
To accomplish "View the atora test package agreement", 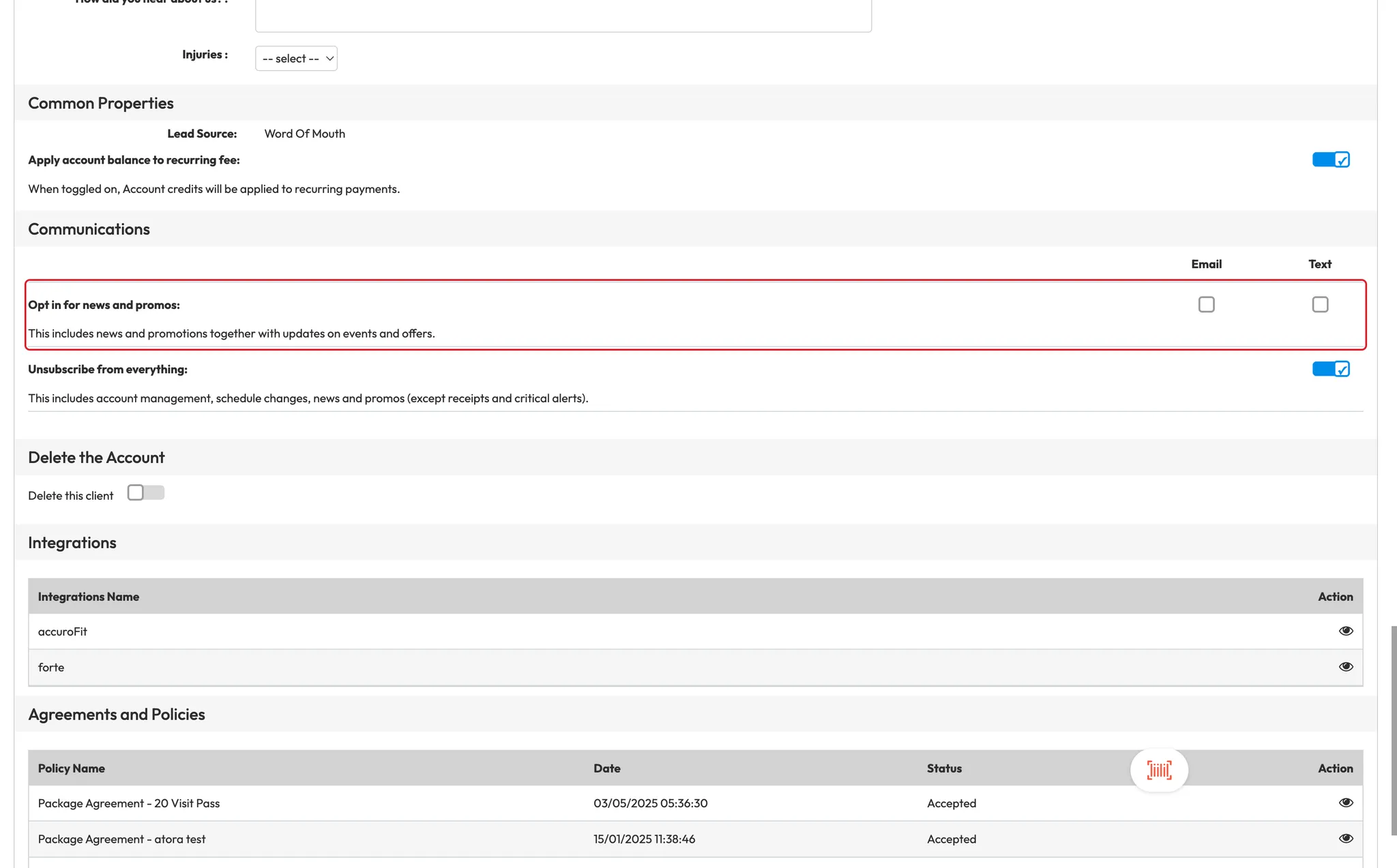I will tap(1345, 839).
